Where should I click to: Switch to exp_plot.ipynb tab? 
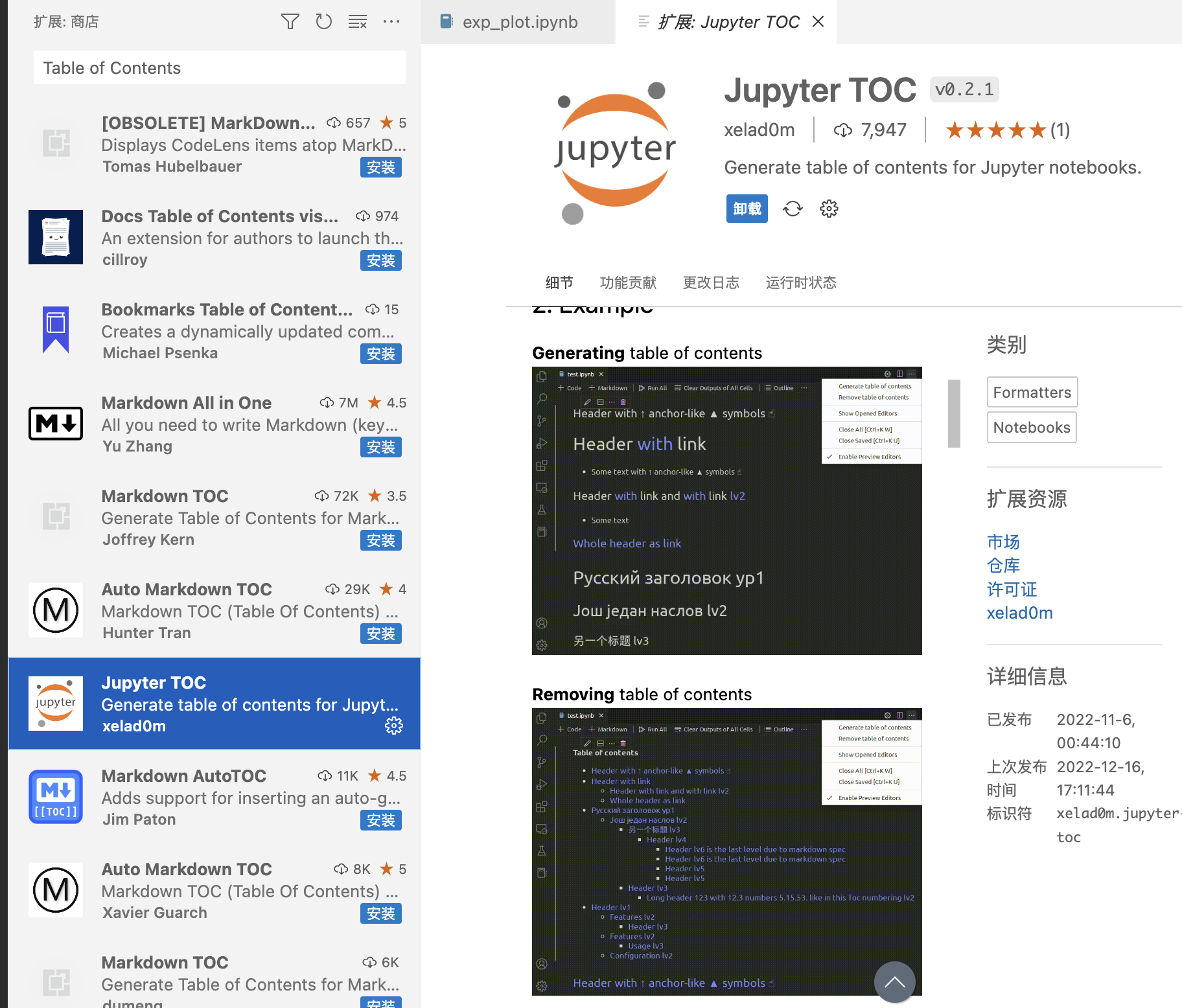point(518,22)
